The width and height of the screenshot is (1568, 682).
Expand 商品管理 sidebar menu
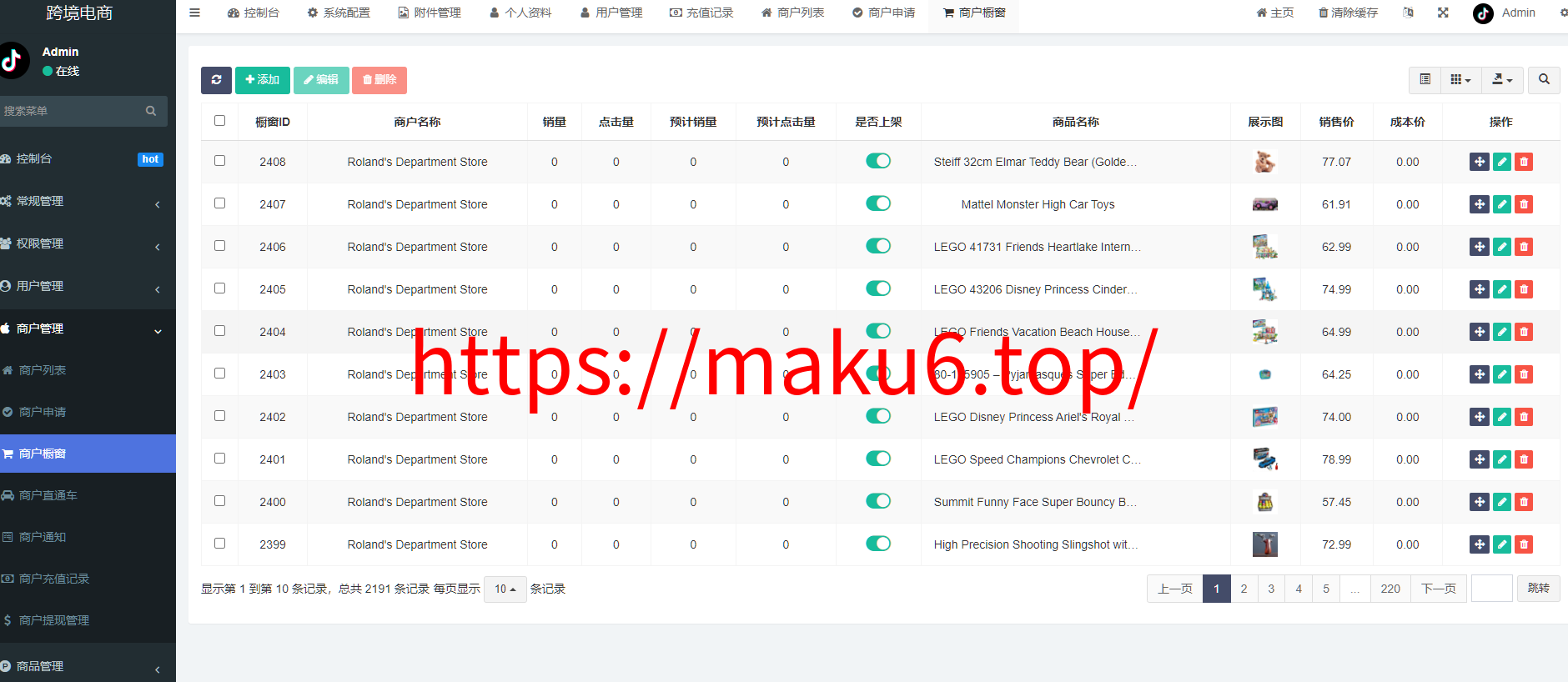pos(88,666)
